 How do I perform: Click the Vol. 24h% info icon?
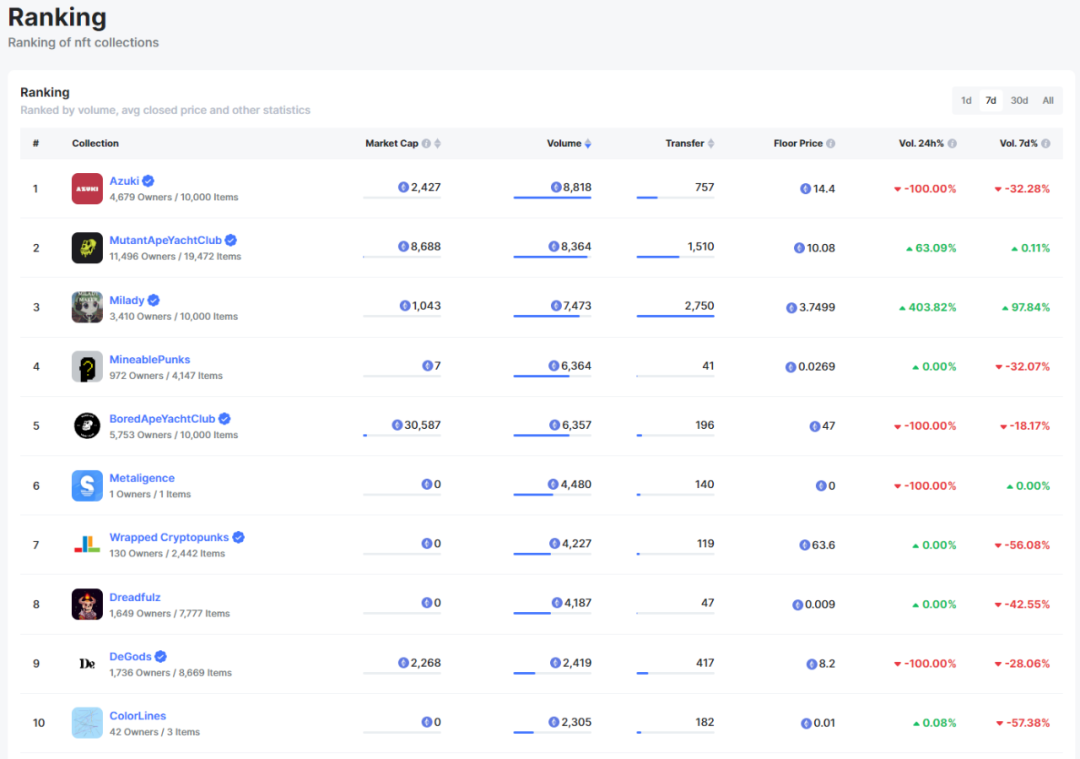[x=952, y=143]
